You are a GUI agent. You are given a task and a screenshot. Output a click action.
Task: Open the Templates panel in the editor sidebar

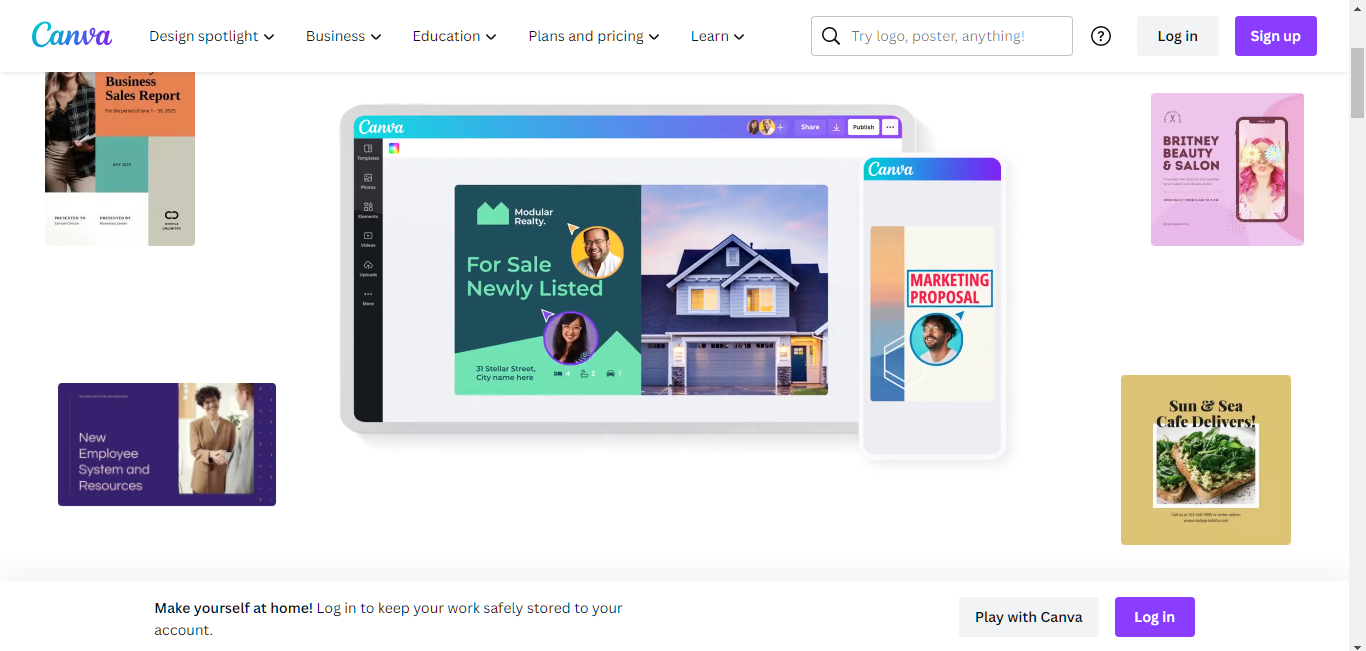pyautogui.click(x=368, y=153)
